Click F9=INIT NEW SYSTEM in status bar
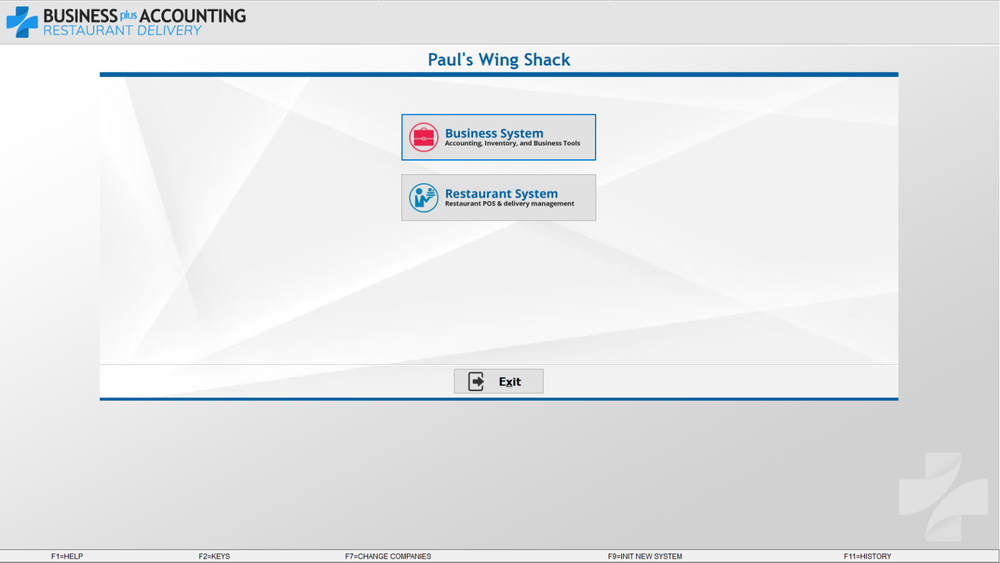The width and height of the screenshot is (1000, 563). 645,556
